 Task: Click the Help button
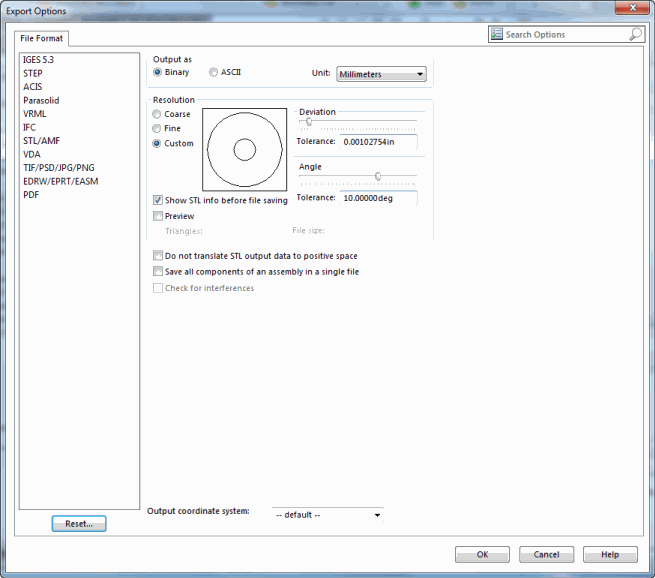[x=610, y=555]
